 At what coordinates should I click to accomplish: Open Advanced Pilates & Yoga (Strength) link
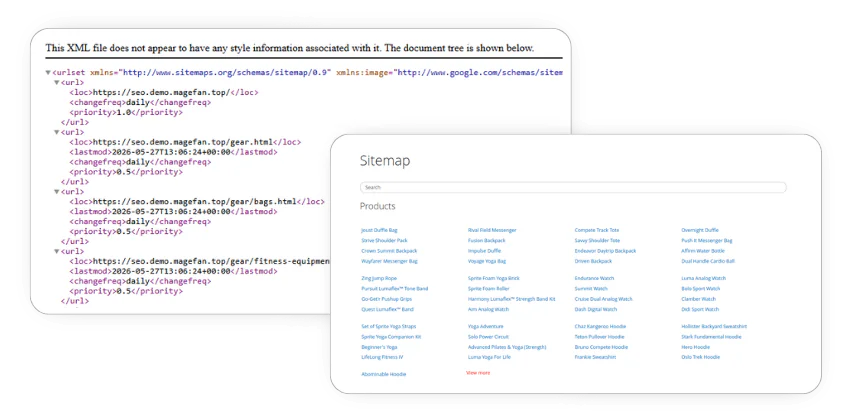pos(507,347)
